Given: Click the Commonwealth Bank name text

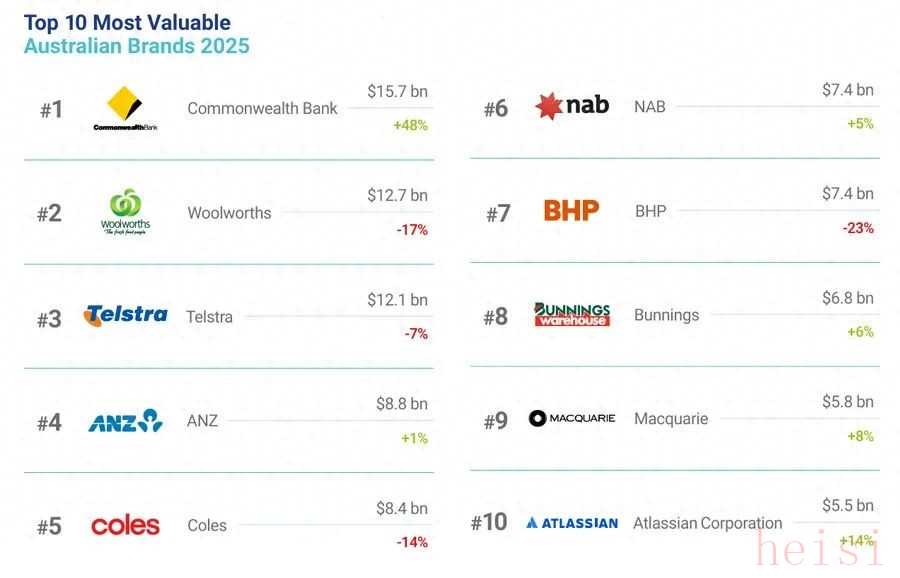Looking at the screenshot, I should (x=262, y=108).
